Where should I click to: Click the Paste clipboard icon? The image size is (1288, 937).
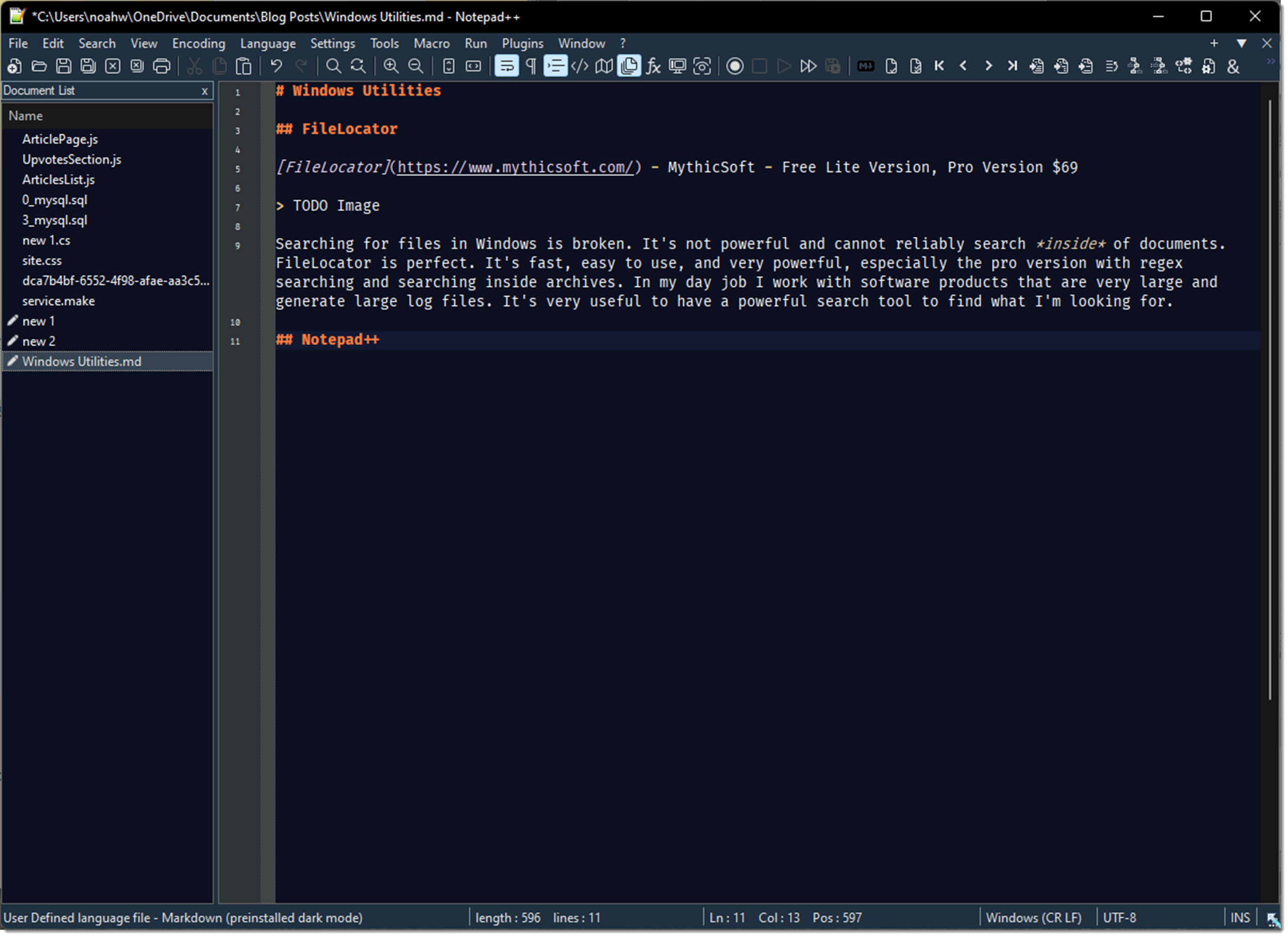click(244, 66)
